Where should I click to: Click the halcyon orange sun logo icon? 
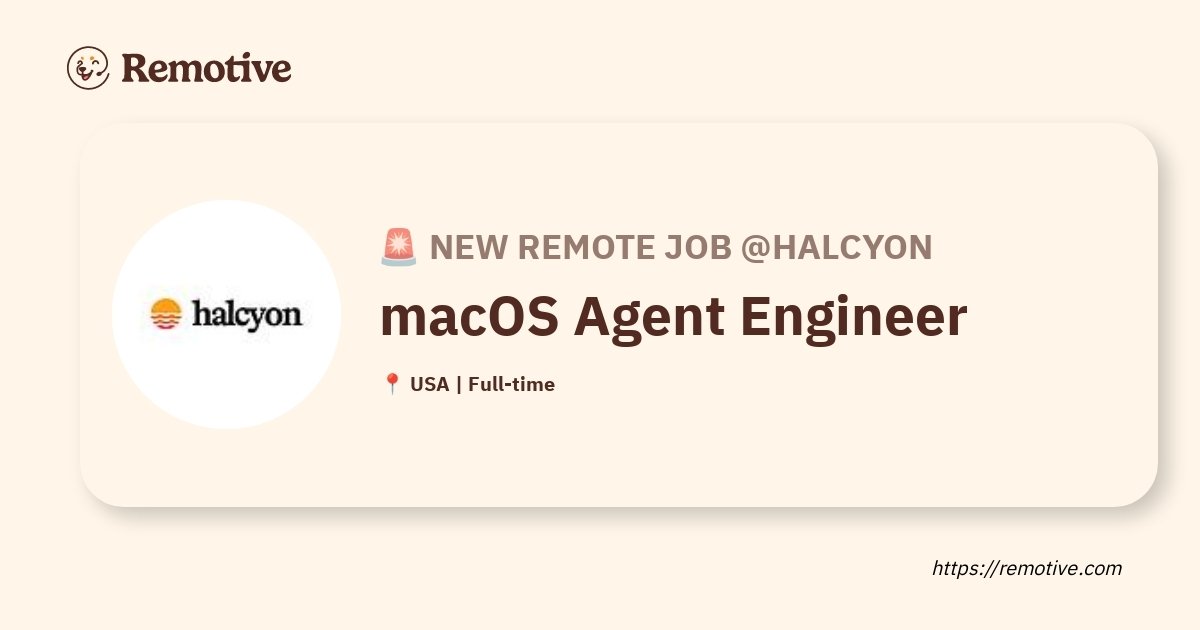click(x=166, y=314)
